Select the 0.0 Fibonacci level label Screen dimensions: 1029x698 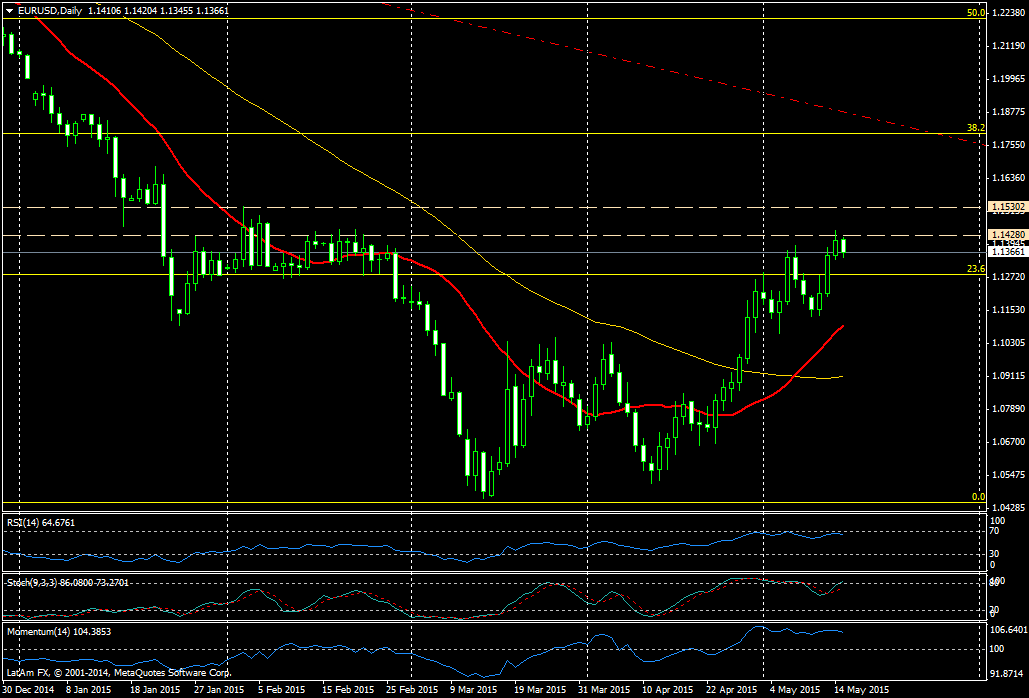click(x=979, y=497)
